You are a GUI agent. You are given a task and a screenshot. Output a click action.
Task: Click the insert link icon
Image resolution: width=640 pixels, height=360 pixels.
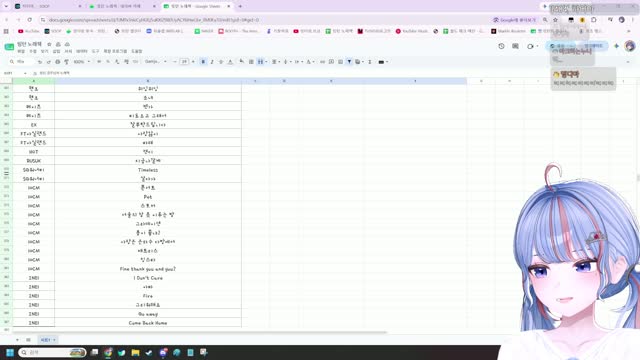(x=322, y=62)
